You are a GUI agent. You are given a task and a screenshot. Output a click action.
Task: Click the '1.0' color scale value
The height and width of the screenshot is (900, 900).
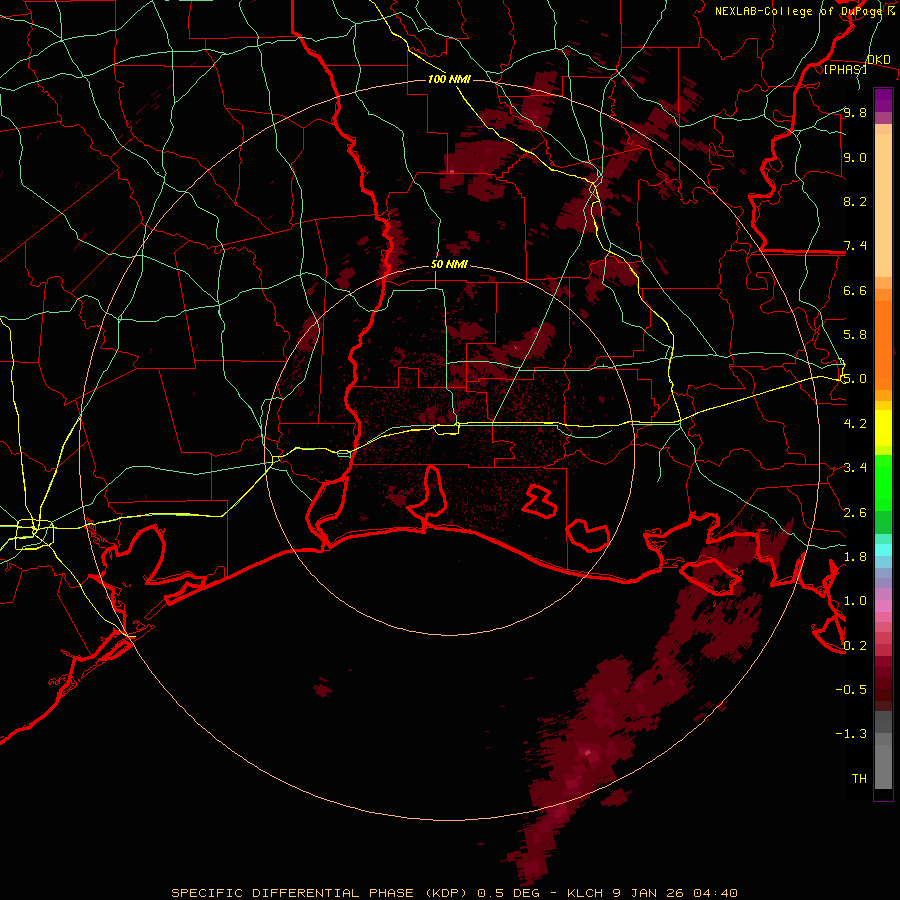[x=855, y=601]
